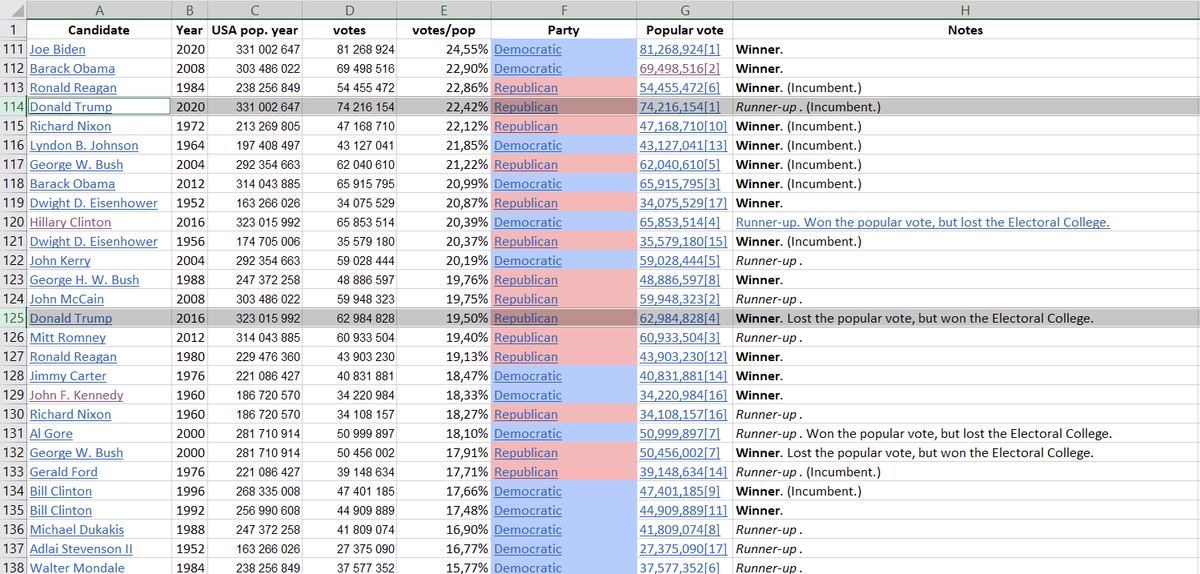Select percentage cell 24,55%
1200x574 pixels.
click(444, 49)
